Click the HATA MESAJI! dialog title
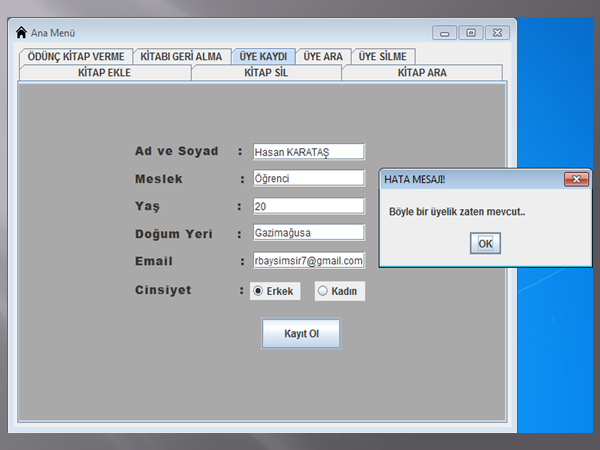 coord(414,179)
